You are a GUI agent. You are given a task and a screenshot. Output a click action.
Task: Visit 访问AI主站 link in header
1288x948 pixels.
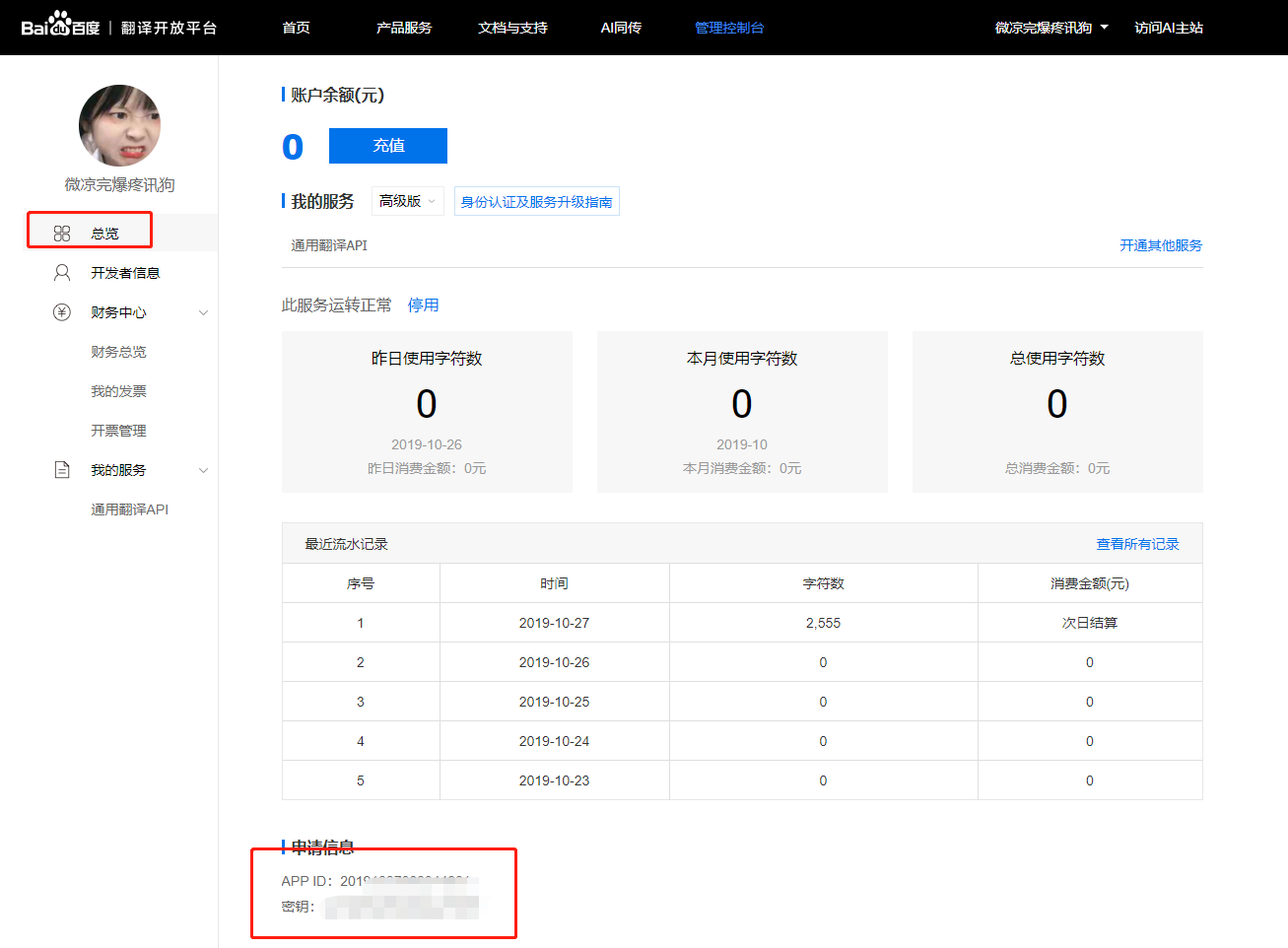click(1169, 28)
